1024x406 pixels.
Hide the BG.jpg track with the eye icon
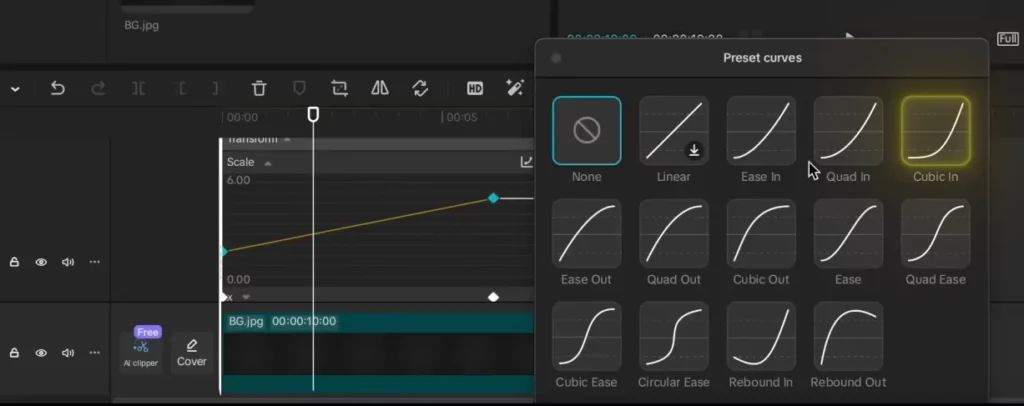[x=41, y=352]
